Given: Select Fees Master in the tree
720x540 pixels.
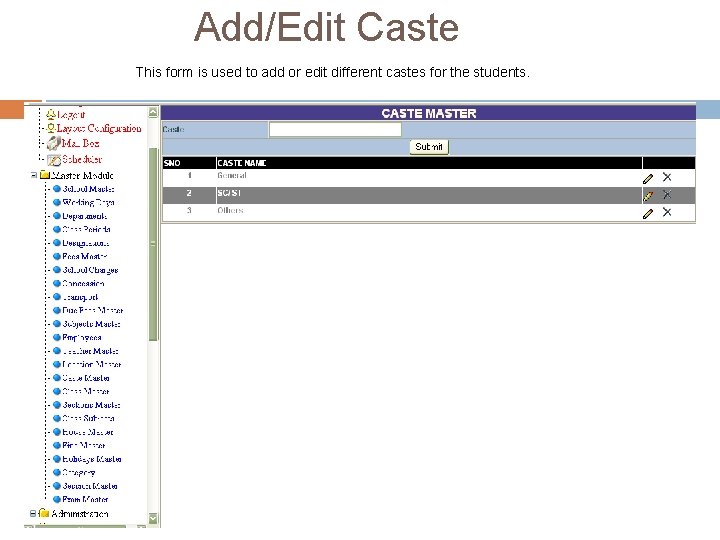Looking at the screenshot, I should (x=85, y=256).
